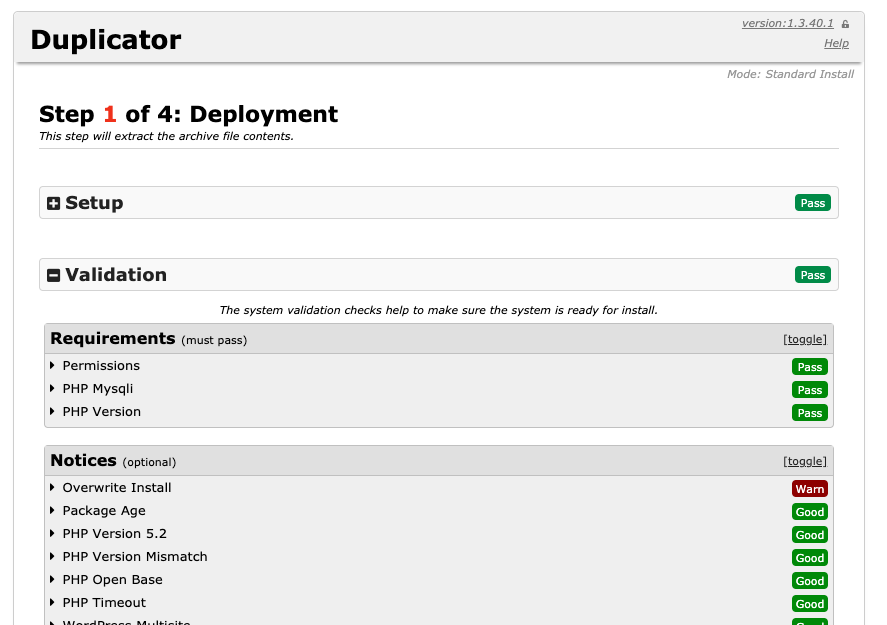This screenshot has width=887, height=625.
Task: Click the red Warn badge for Overwrite Install
Action: [809, 489]
